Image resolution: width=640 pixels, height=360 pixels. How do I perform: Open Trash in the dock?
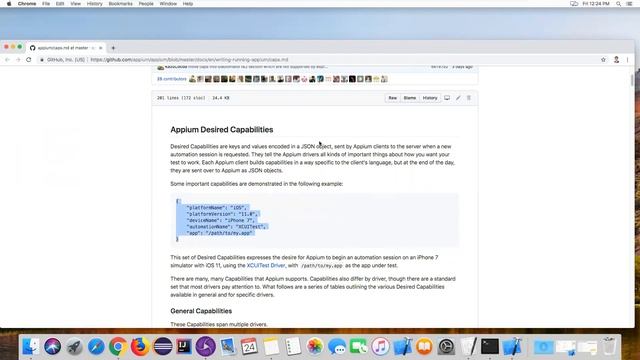click(x=609, y=347)
